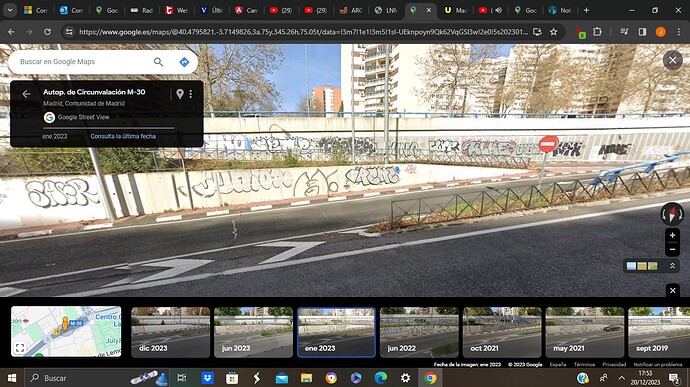The width and height of the screenshot is (690, 387).
Task: Select the ene 2023 imagery thumbnail
Action: [336, 332]
